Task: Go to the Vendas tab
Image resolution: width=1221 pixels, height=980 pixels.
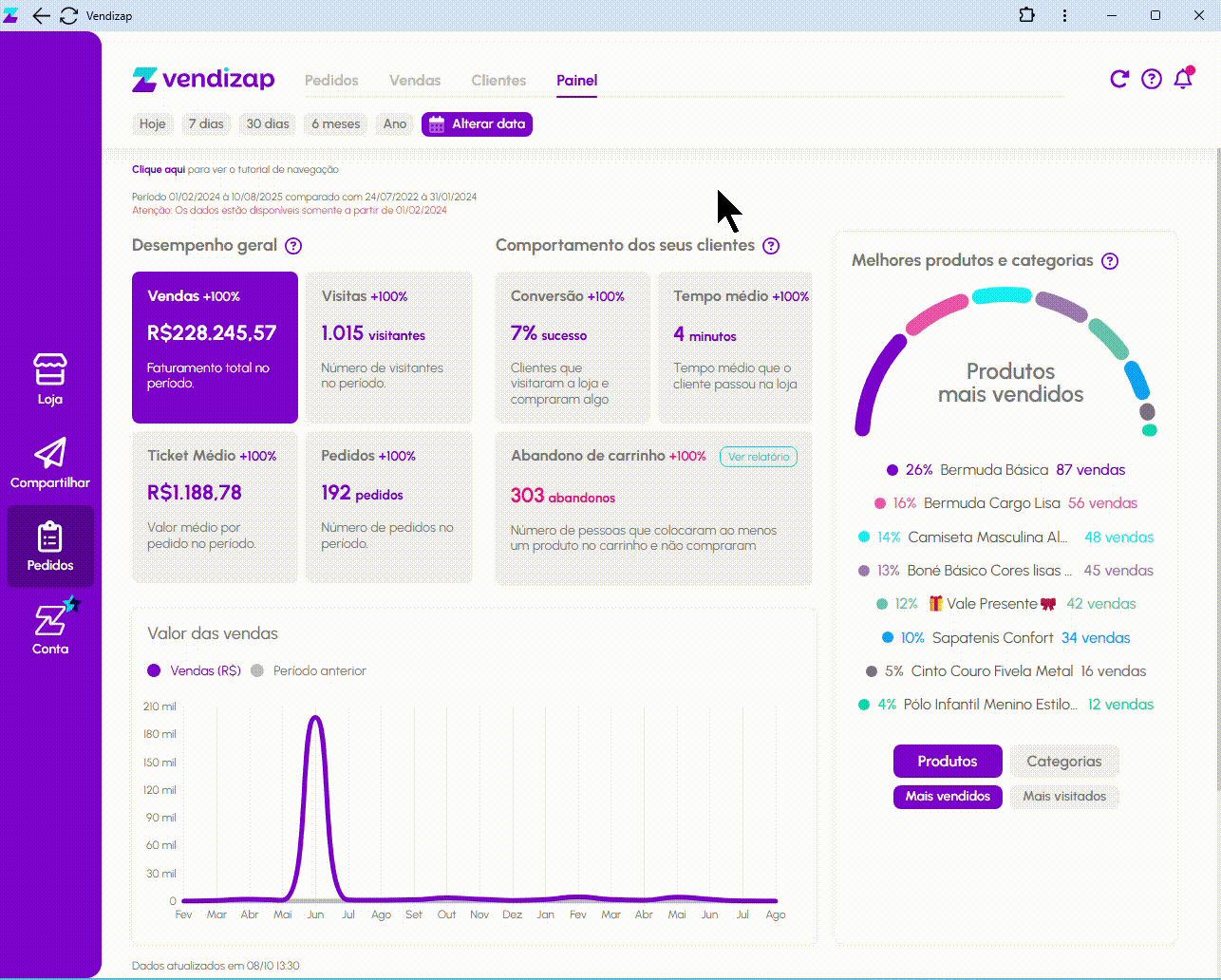Action: (415, 81)
